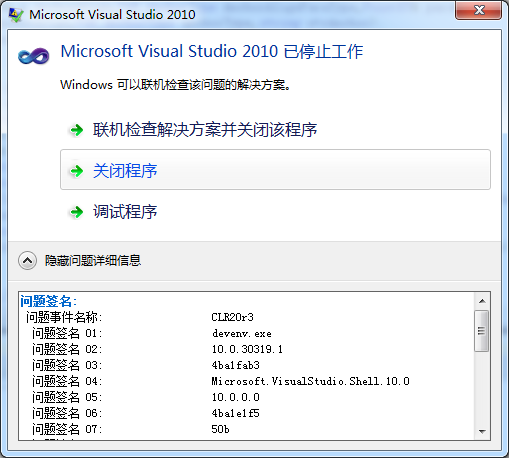Collapse details with the round chevron button
509x458 pixels.
(27, 260)
